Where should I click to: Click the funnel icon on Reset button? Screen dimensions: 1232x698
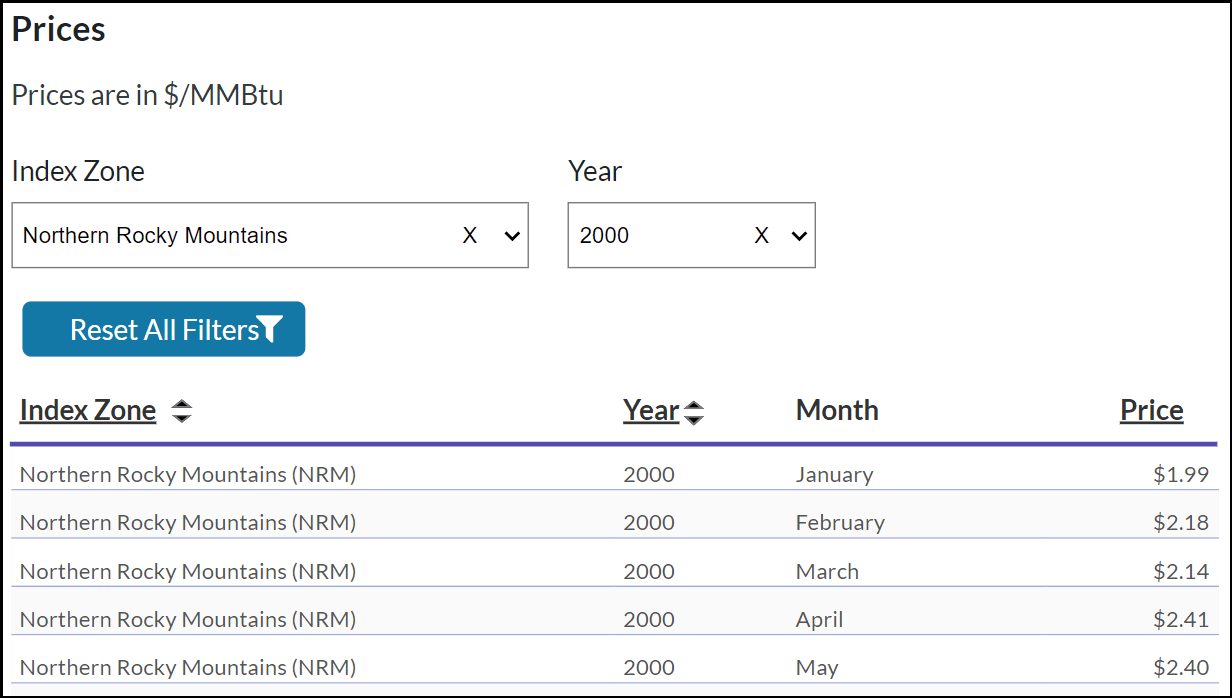[x=270, y=329]
